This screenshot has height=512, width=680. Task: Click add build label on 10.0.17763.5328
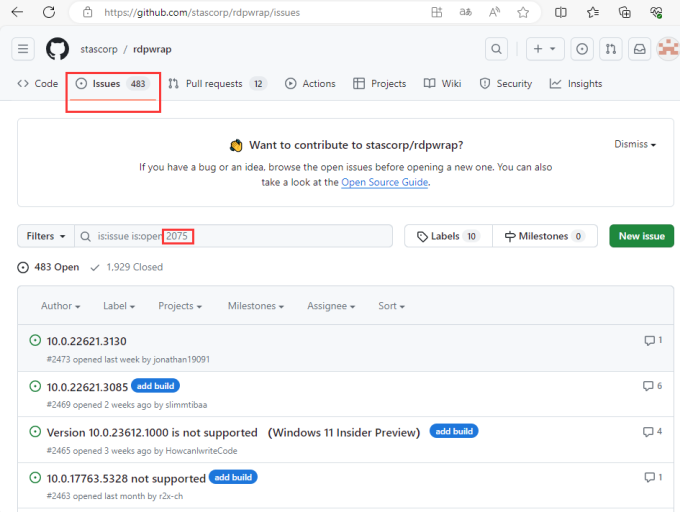[233, 477]
